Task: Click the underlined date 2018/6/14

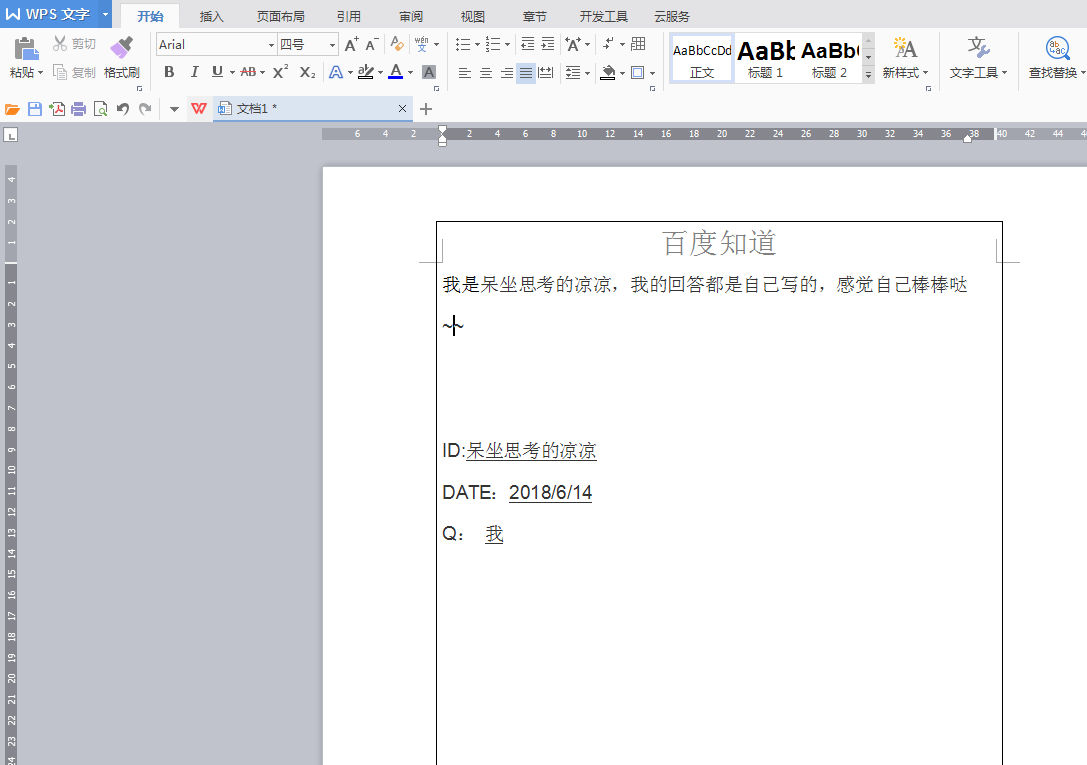Action: [x=550, y=492]
